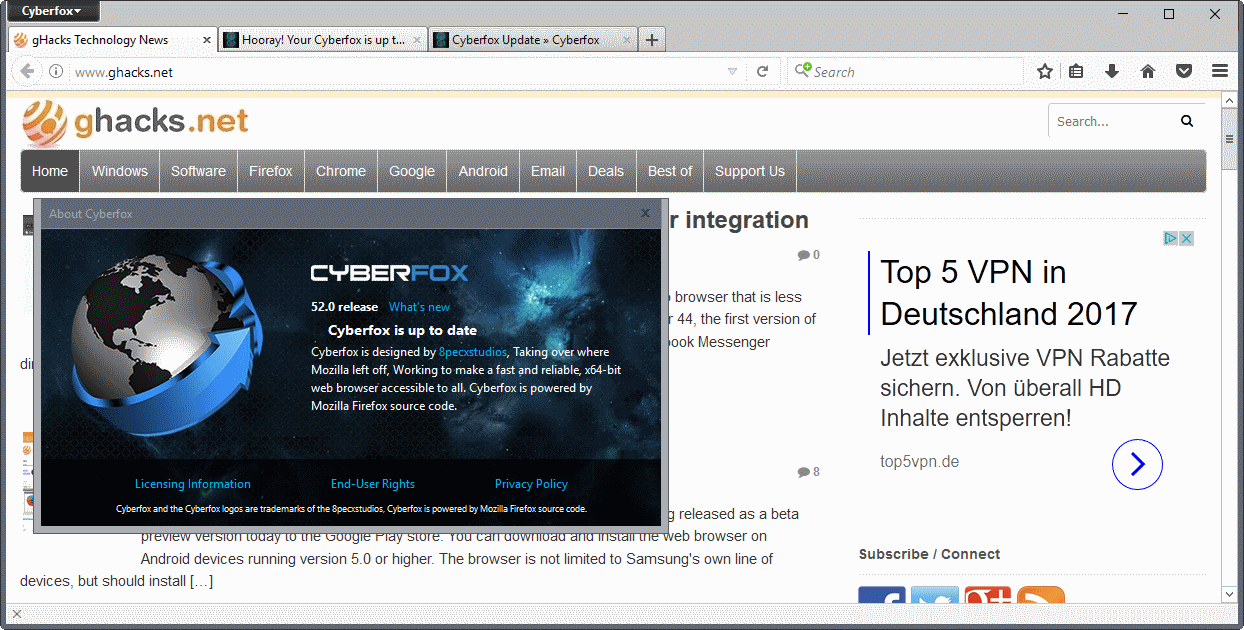The width and height of the screenshot is (1244, 630).
Task: Open the Cyberfox application menu button
Action: [52, 11]
